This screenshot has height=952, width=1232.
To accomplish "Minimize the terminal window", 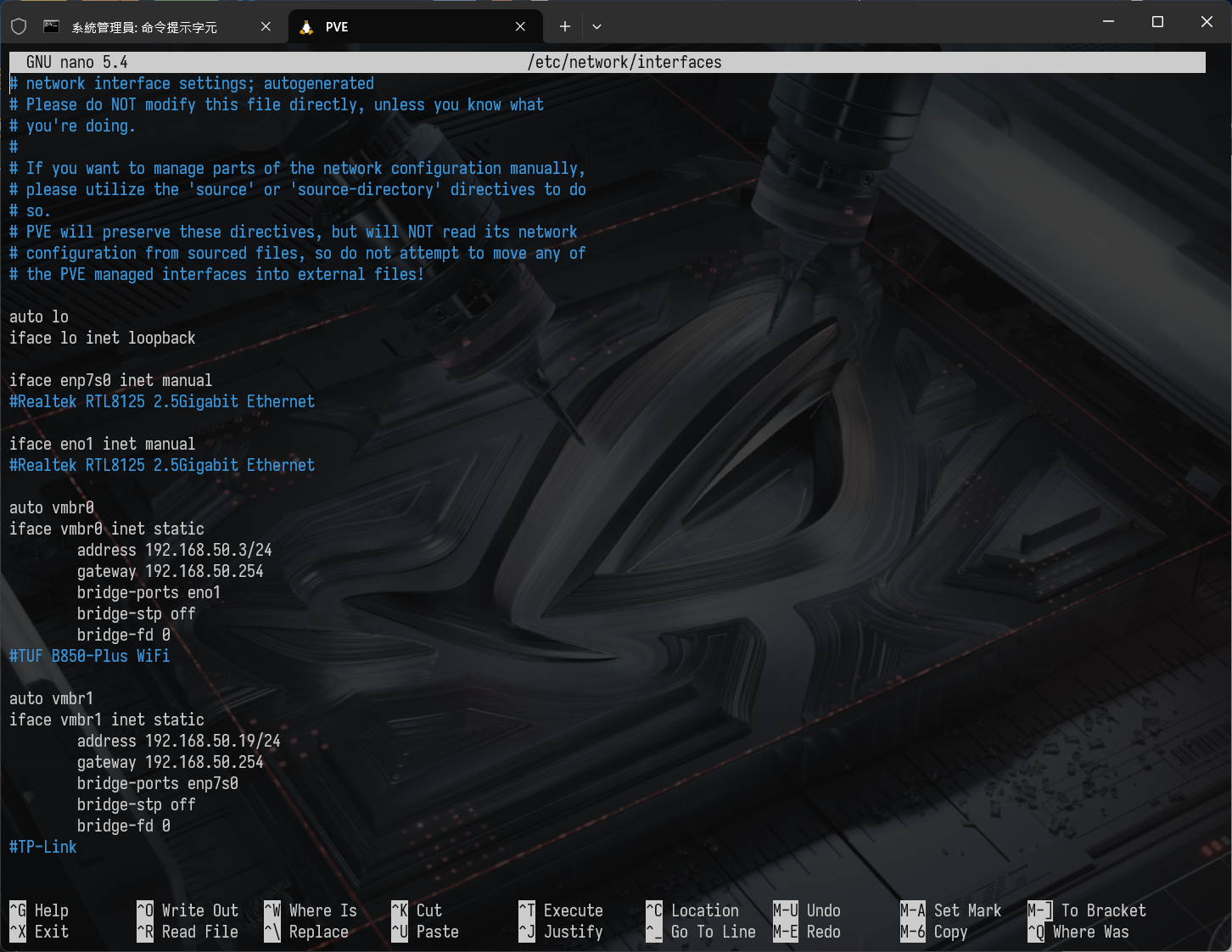I will point(1108,22).
